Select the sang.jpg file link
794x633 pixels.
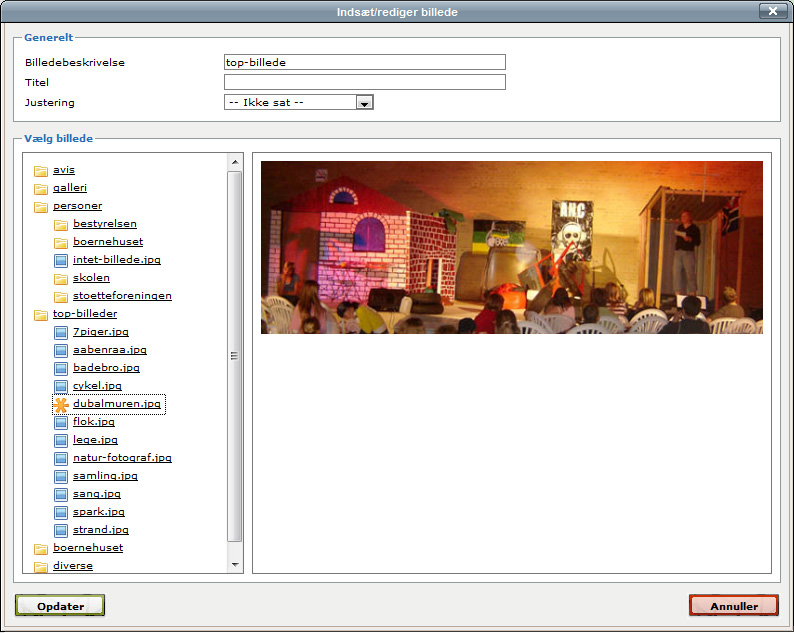(97, 494)
